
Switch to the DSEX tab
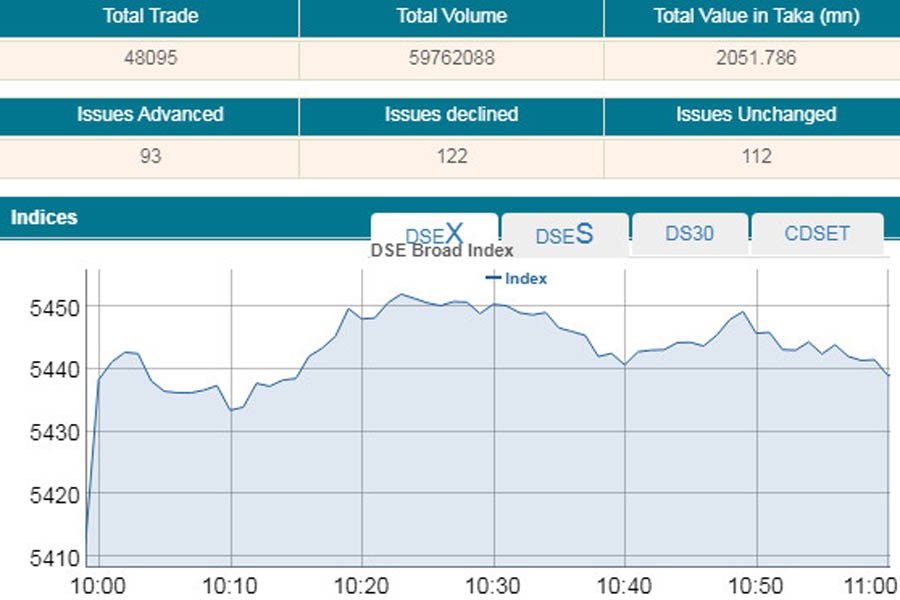pos(434,234)
